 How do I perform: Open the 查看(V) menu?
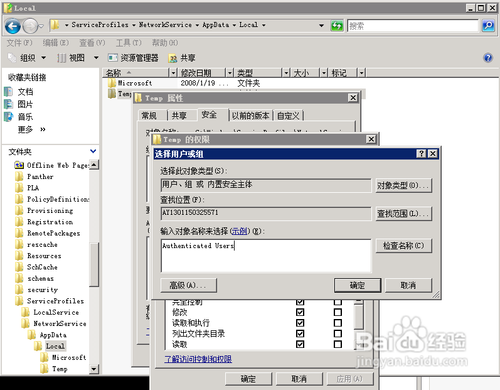[92, 43]
